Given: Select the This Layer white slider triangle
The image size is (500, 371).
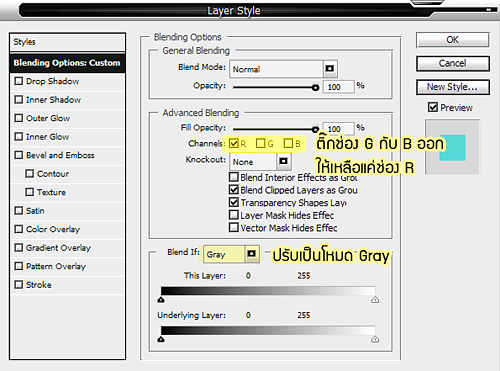Looking at the screenshot, I should [375, 299].
